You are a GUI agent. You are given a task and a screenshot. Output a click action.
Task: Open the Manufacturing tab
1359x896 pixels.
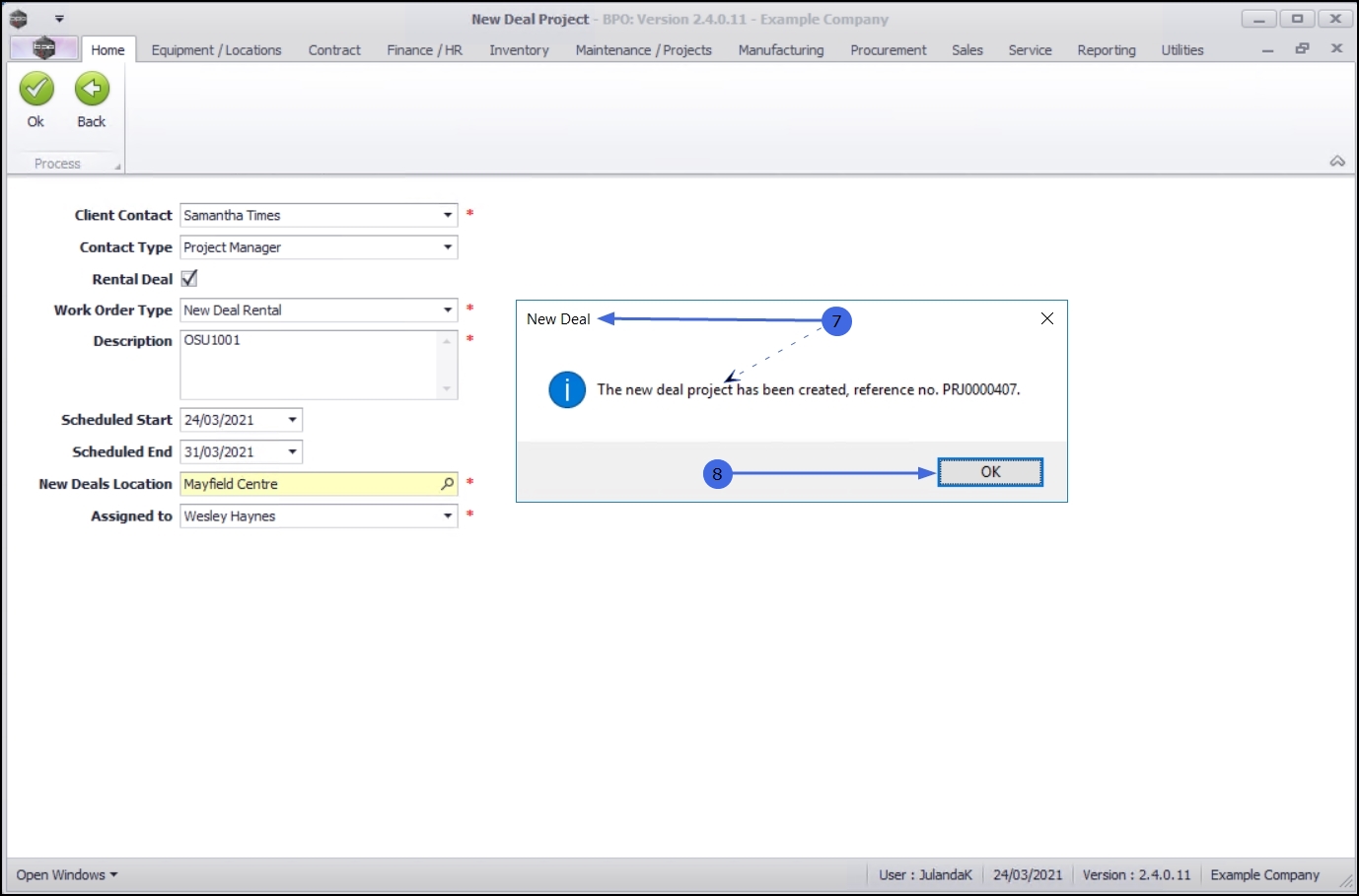(x=781, y=50)
